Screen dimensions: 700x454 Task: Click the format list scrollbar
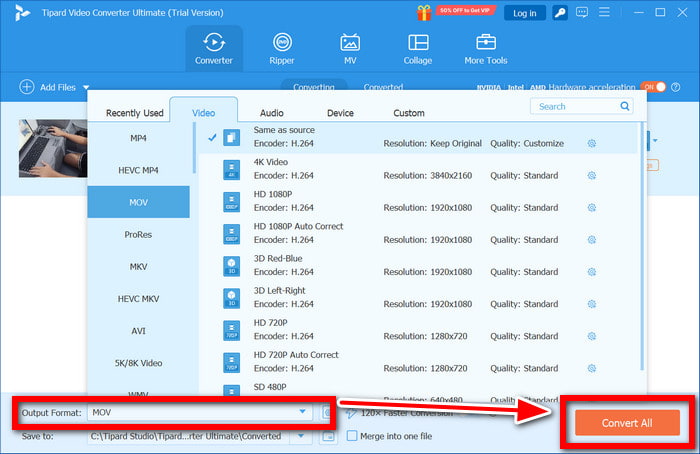pyautogui.click(x=194, y=148)
